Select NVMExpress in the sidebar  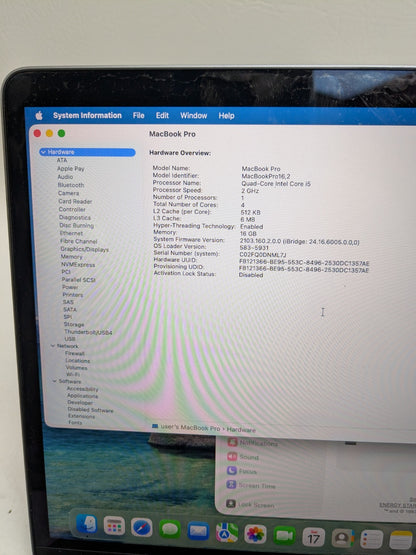[78, 265]
